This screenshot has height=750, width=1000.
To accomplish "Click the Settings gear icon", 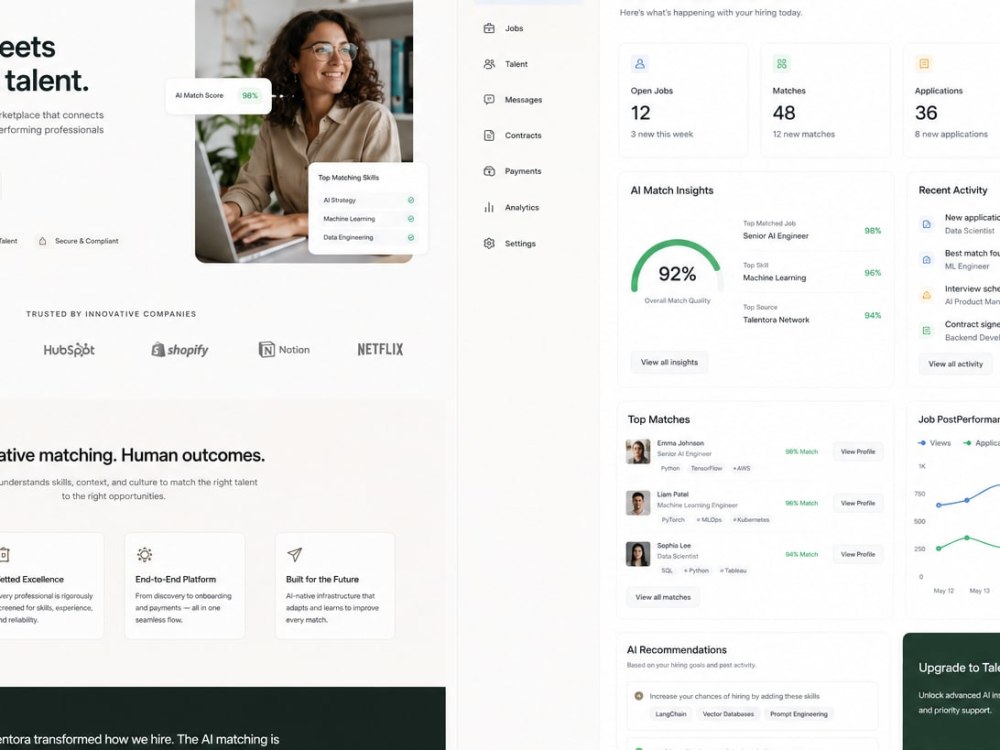I will coord(489,243).
